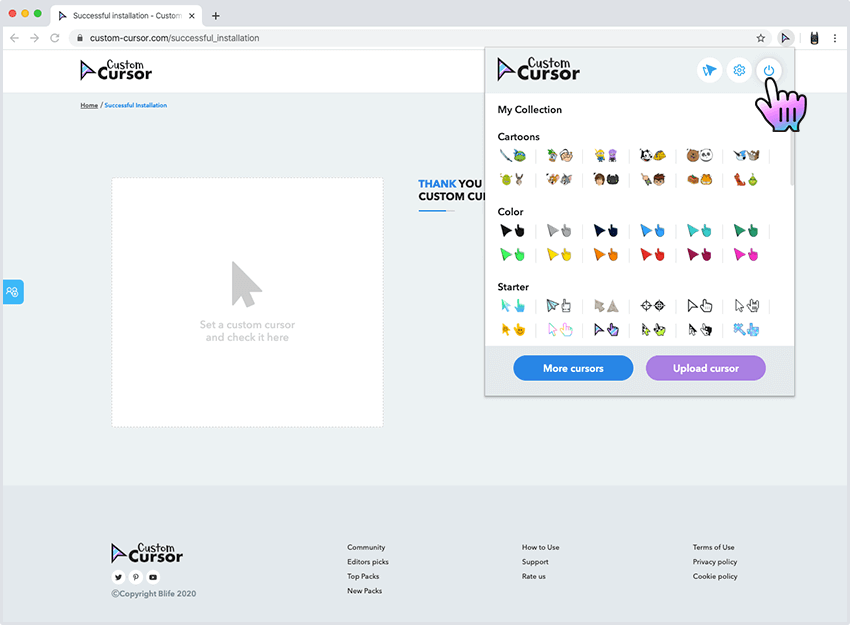This screenshot has height=625, width=850.
Task: Pick the Shrek and Donkey cursor
Action: coord(512,179)
